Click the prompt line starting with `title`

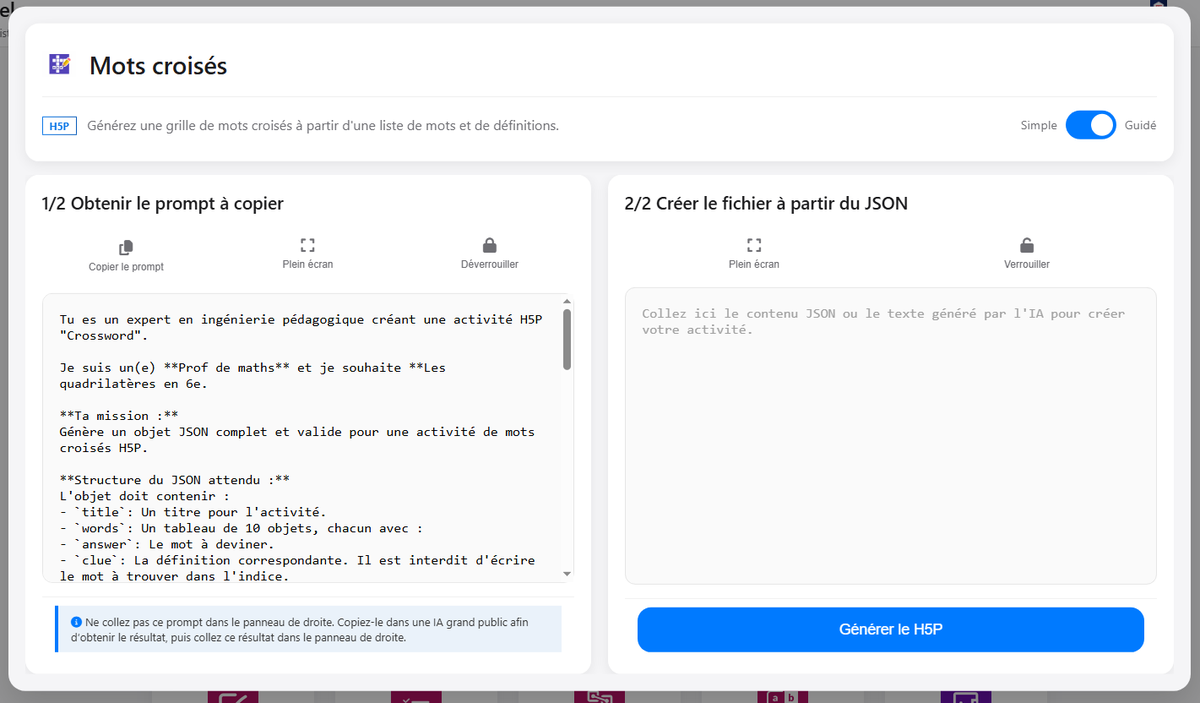point(192,512)
